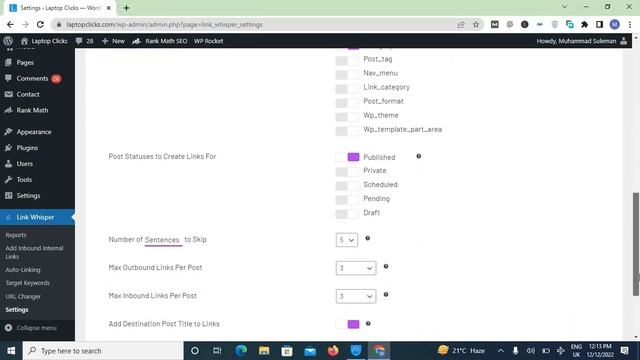
Task: Open Target Keywords submenu
Action: click(x=27, y=283)
